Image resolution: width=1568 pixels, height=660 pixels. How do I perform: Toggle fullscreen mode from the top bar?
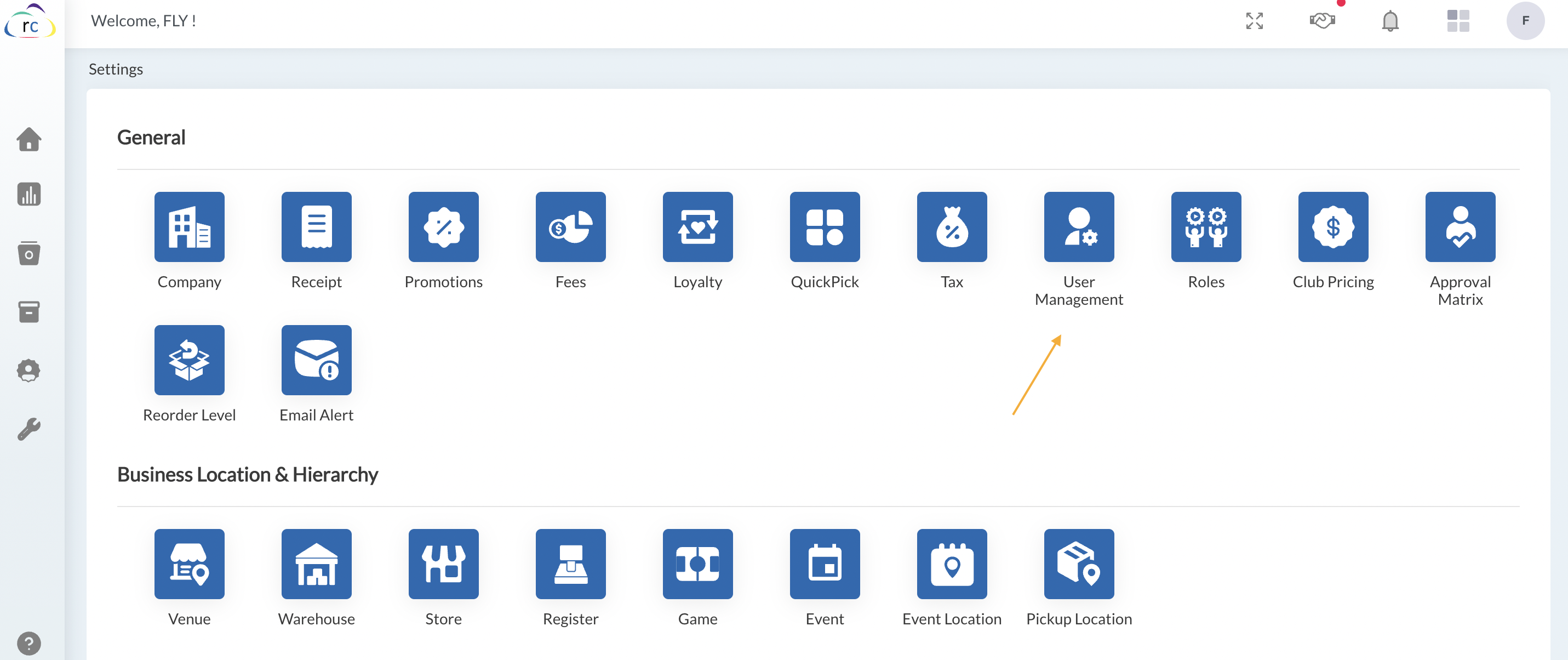coord(1254,21)
